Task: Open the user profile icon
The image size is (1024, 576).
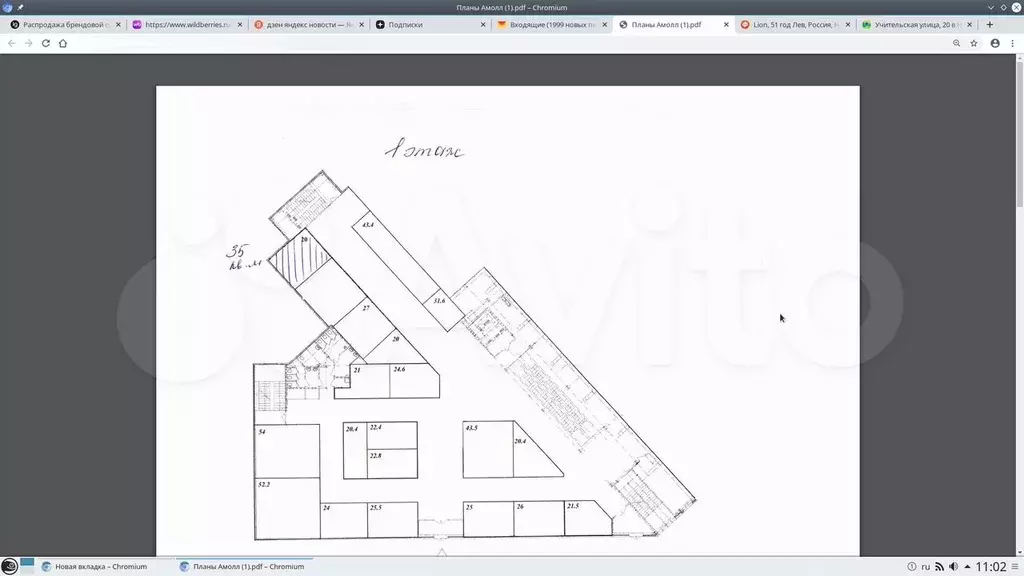Action: click(995, 44)
